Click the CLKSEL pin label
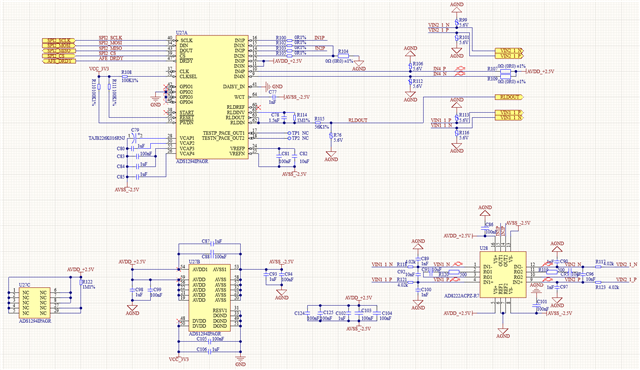Screen dimensions: 640x370 click(188, 76)
